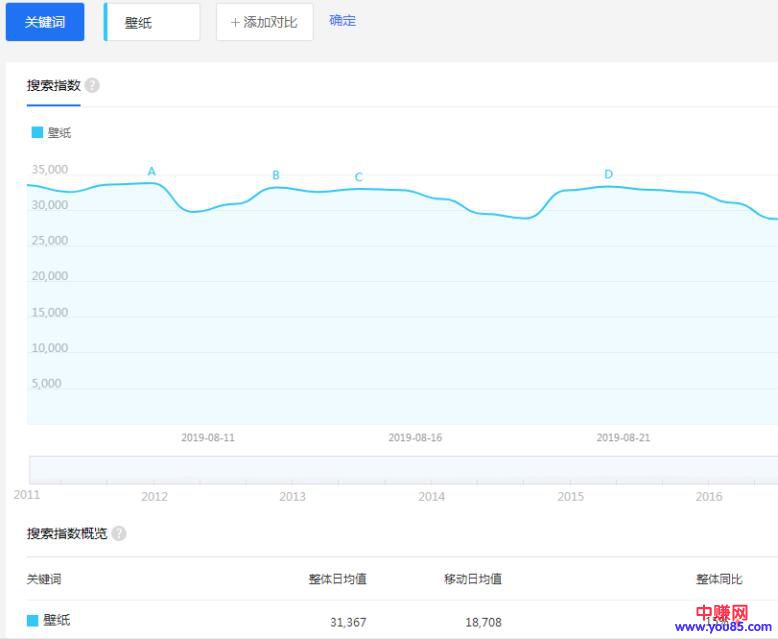
Task: Click marker B on the chart
Action: (276, 176)
